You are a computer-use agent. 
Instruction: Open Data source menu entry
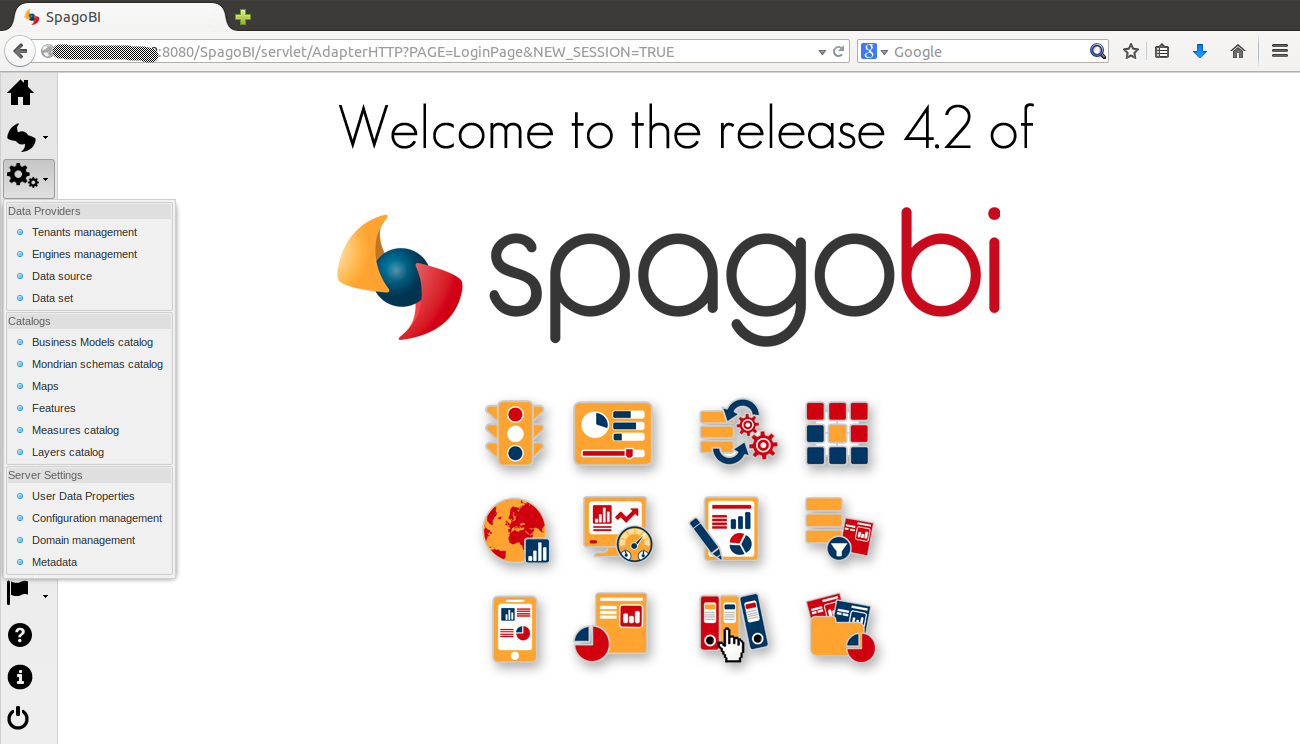(62, 276)
